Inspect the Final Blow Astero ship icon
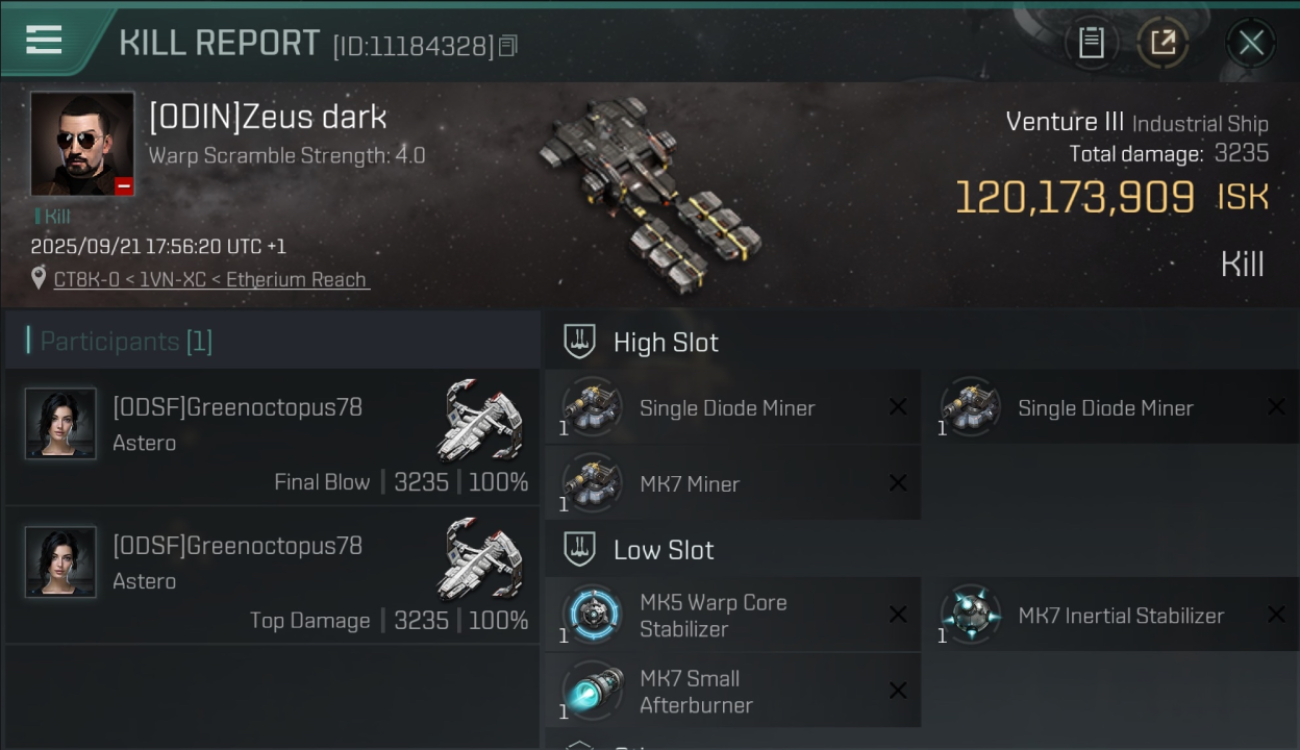This screenshot has width=1300, height=750. pyautogui.click(x=481, y=418)
